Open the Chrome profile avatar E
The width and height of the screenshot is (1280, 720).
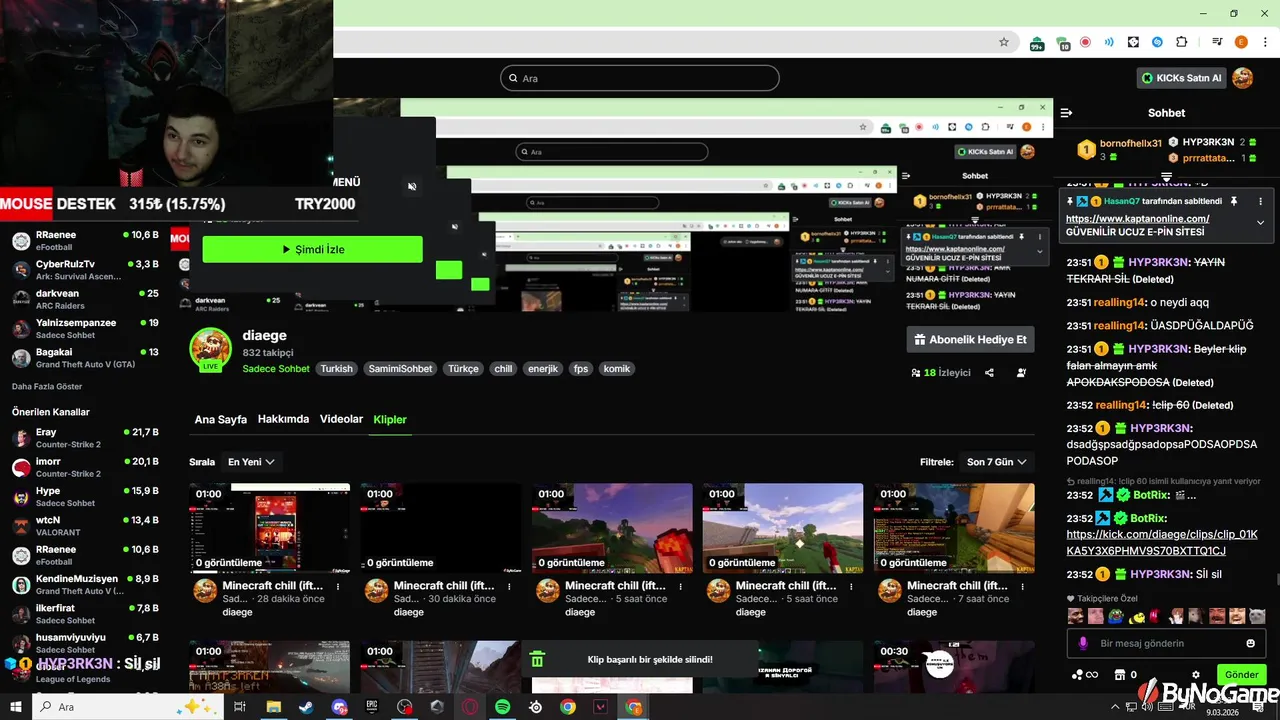(x=1241, y=42)
